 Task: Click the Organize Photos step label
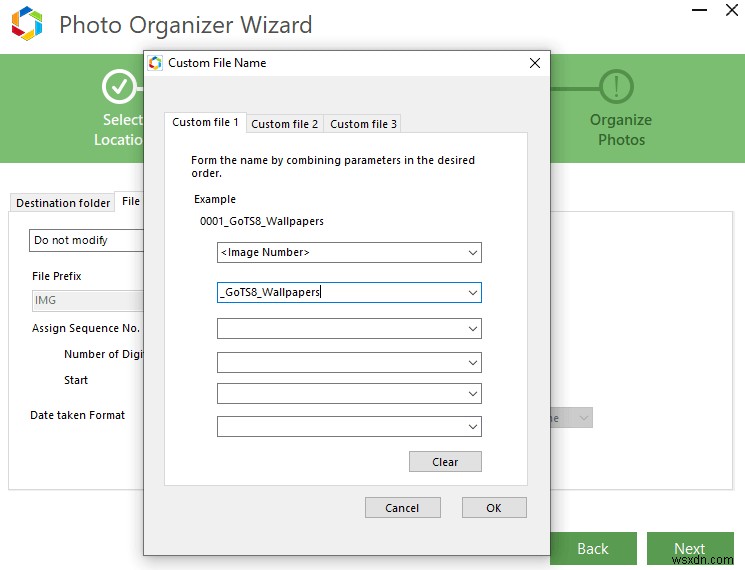click(621, 130)
